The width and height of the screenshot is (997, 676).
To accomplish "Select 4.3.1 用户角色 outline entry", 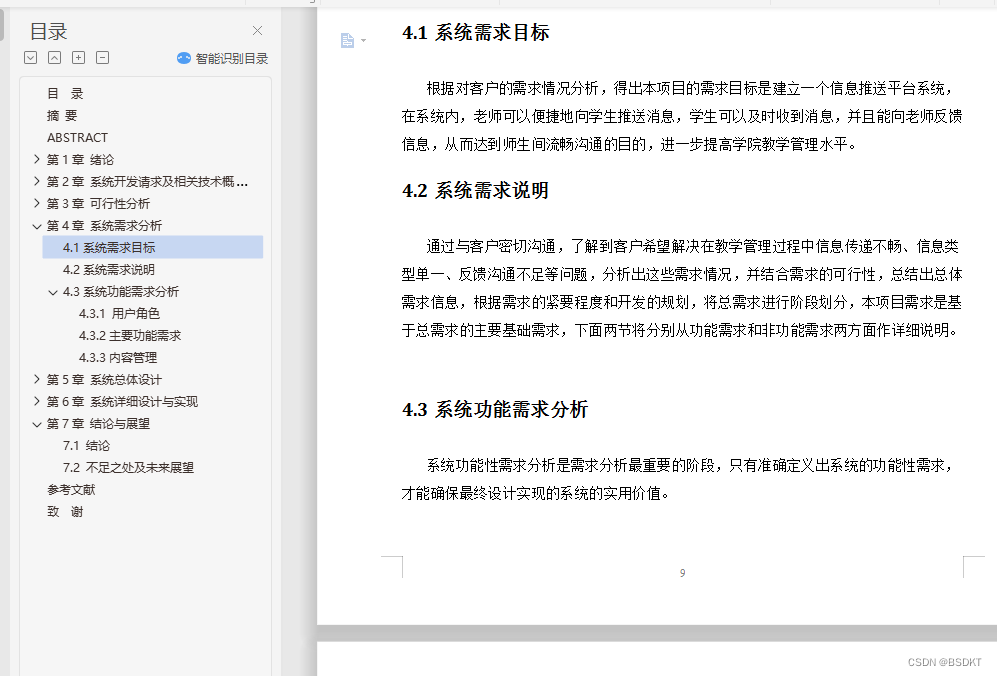I will [119, 314].
